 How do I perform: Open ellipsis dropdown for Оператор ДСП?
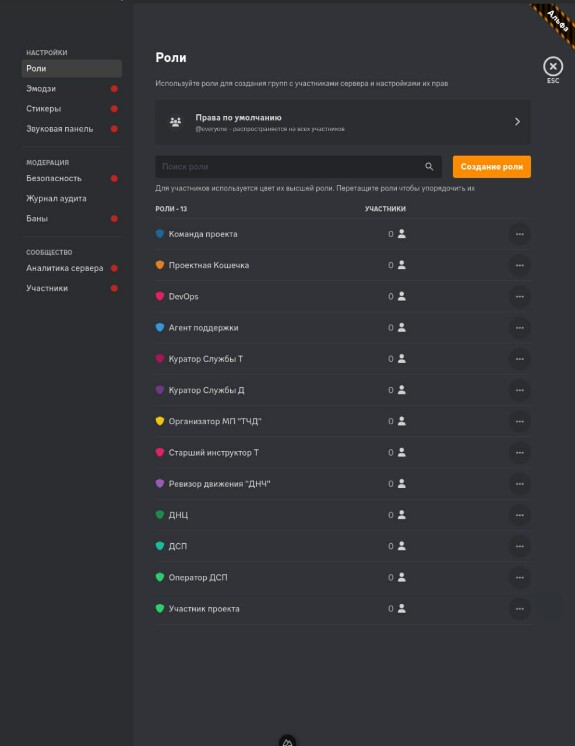tap(519, 577)
